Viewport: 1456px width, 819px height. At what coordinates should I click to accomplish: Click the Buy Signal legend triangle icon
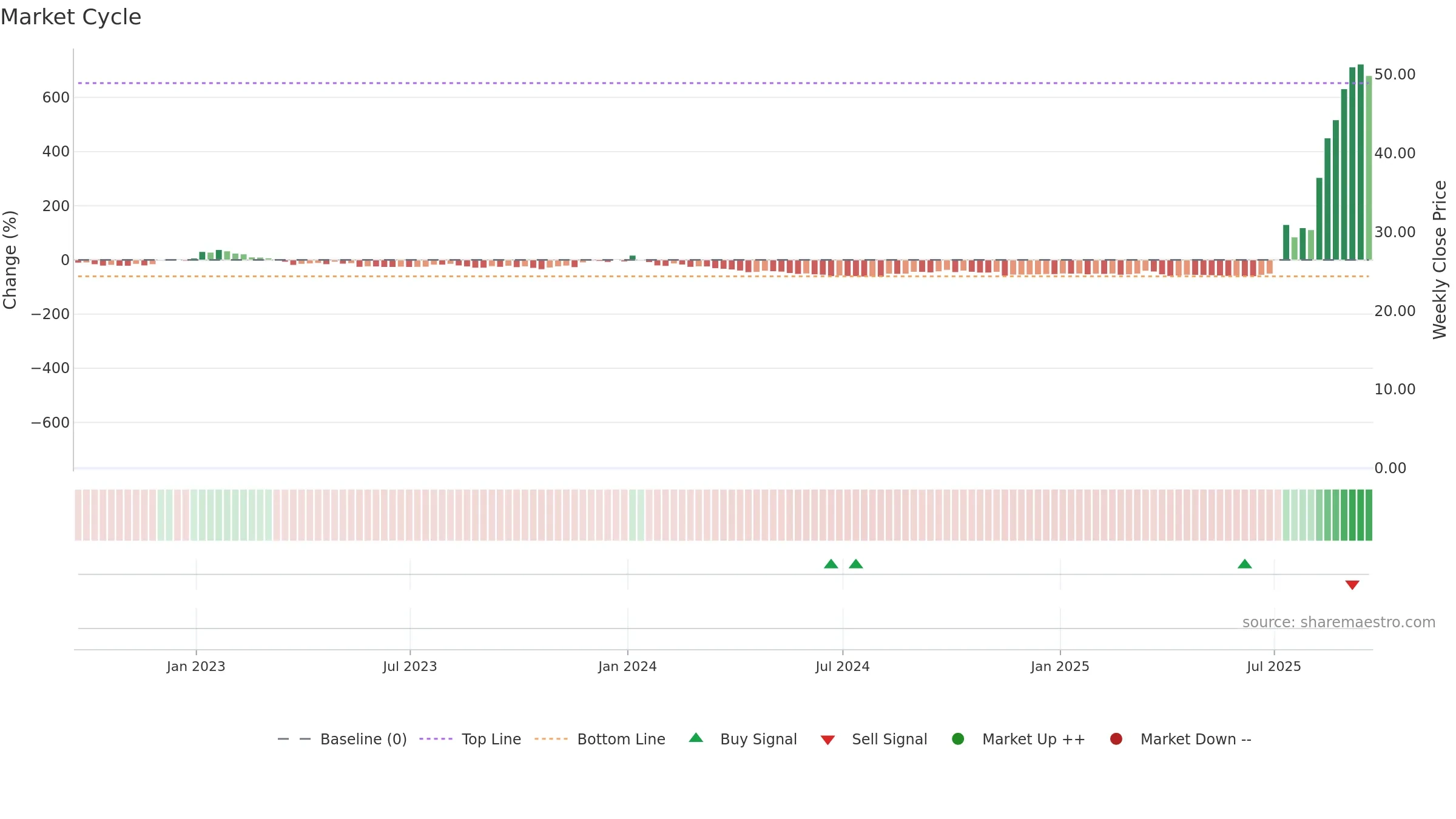(x=696, y=738)
